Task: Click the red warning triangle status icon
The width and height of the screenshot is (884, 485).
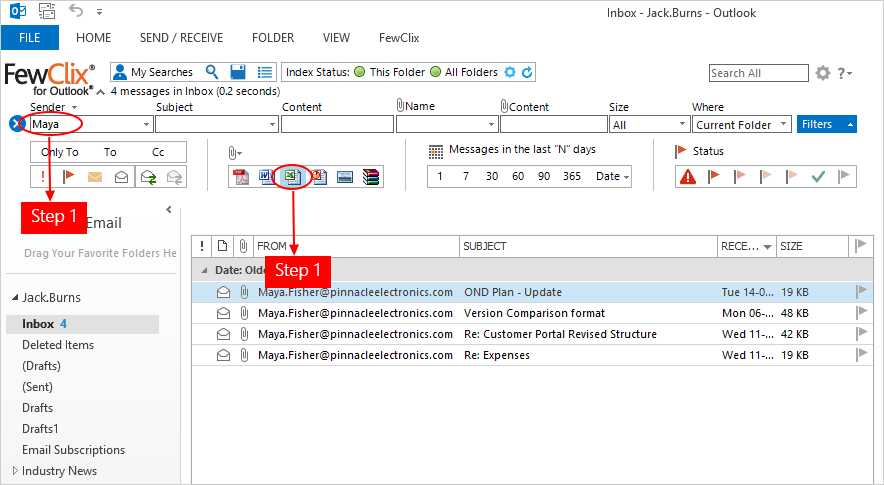Action: [688, 177]
